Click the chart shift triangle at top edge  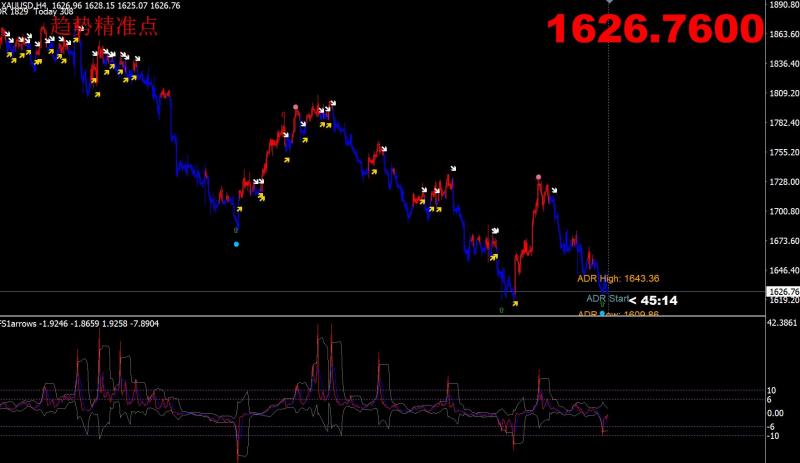coord(609,3)
